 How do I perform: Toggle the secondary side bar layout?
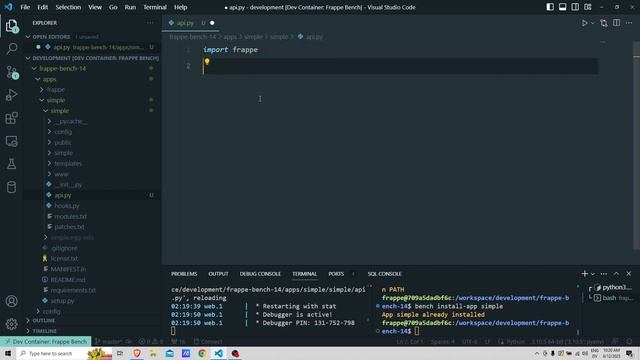[x=575, y=7]
